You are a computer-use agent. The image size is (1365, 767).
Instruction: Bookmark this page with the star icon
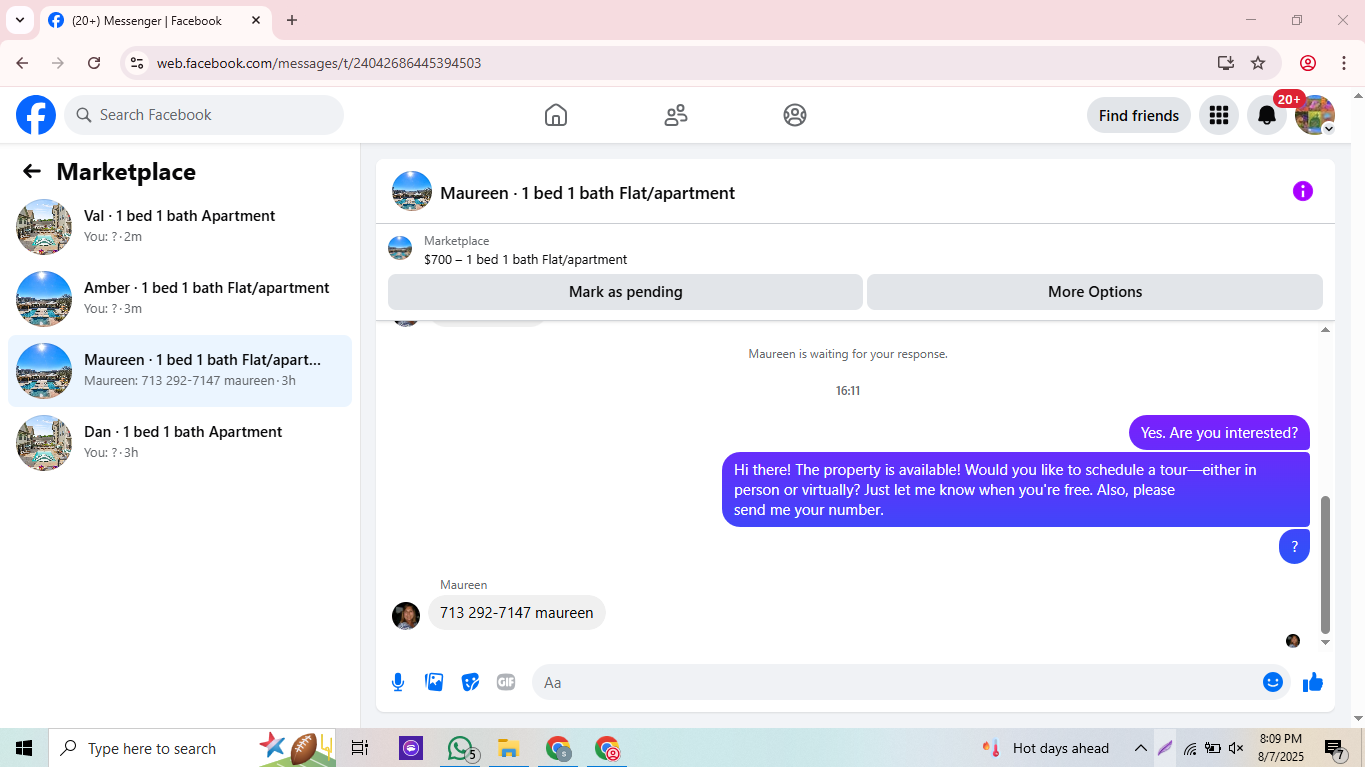pos(1258,63)
